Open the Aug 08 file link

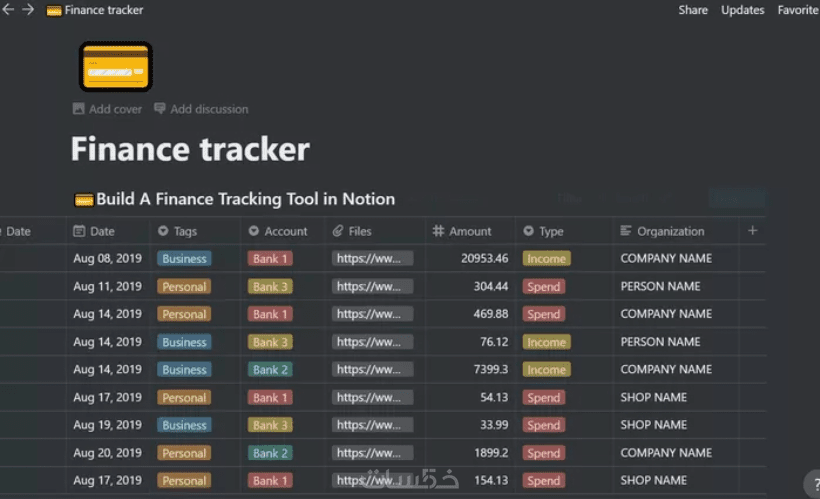372,258
